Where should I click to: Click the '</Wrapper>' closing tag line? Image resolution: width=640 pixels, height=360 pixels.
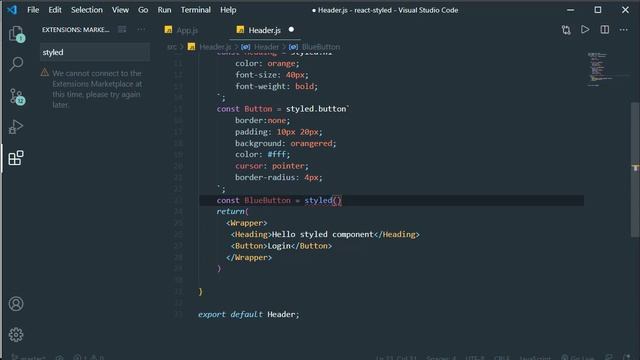pos(249,258)
